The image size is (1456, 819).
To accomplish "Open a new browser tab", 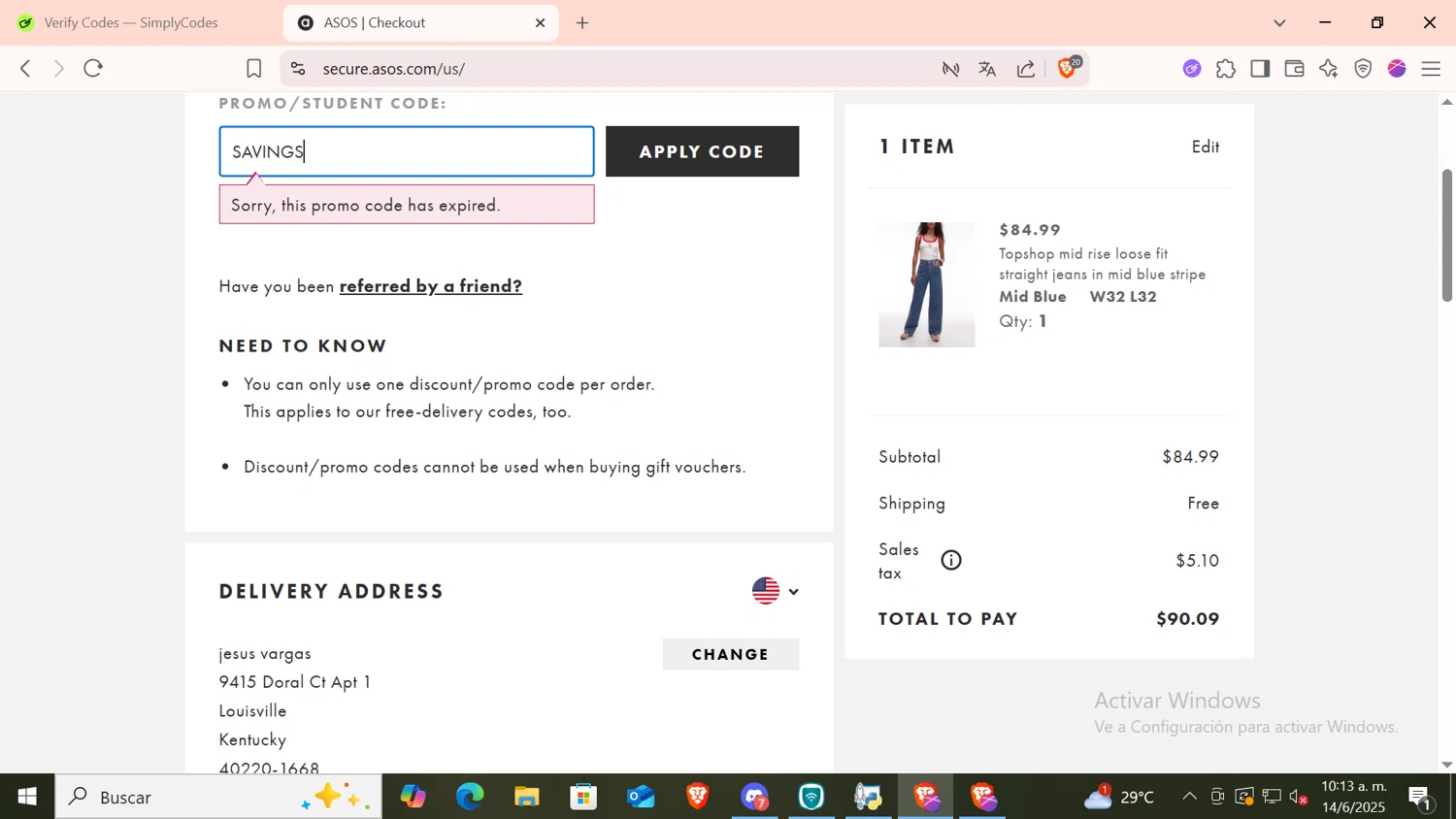I will pos(582,22).
